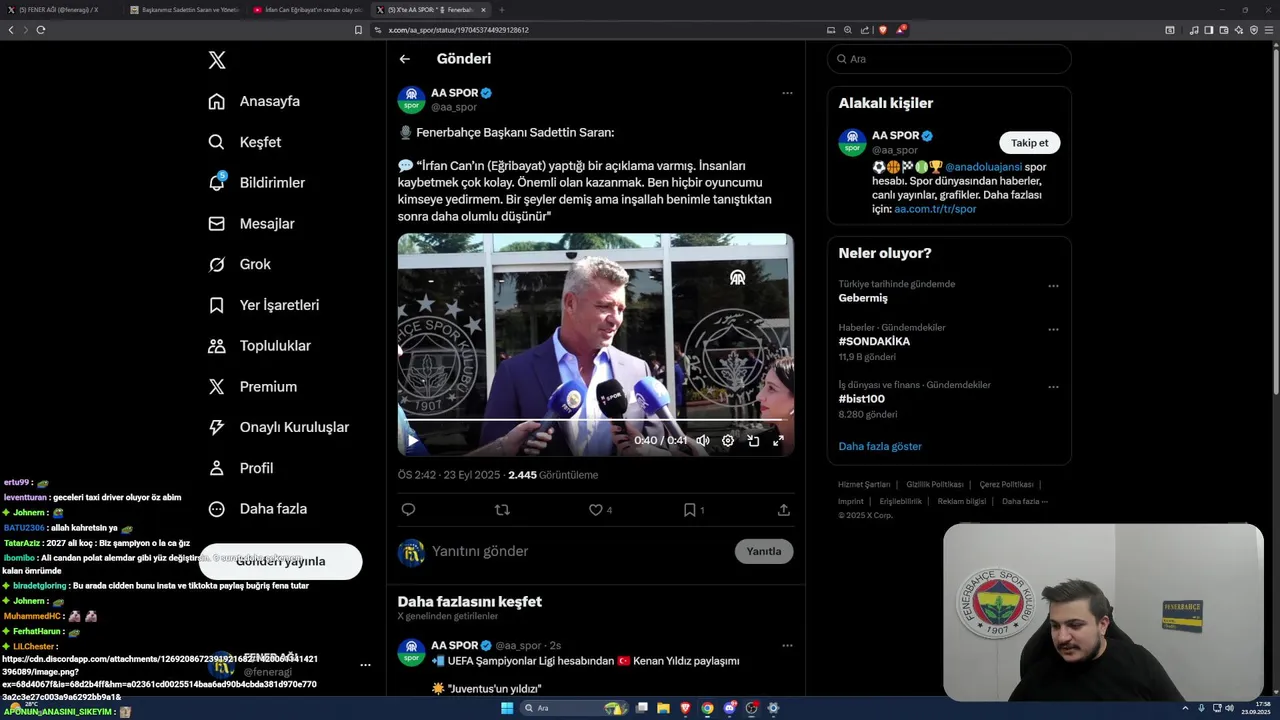The height and width of the screenshot is (720, 1280).
Task: Click the Onaylı Kuruluşlar lightning icon
Action: point(217,427)
